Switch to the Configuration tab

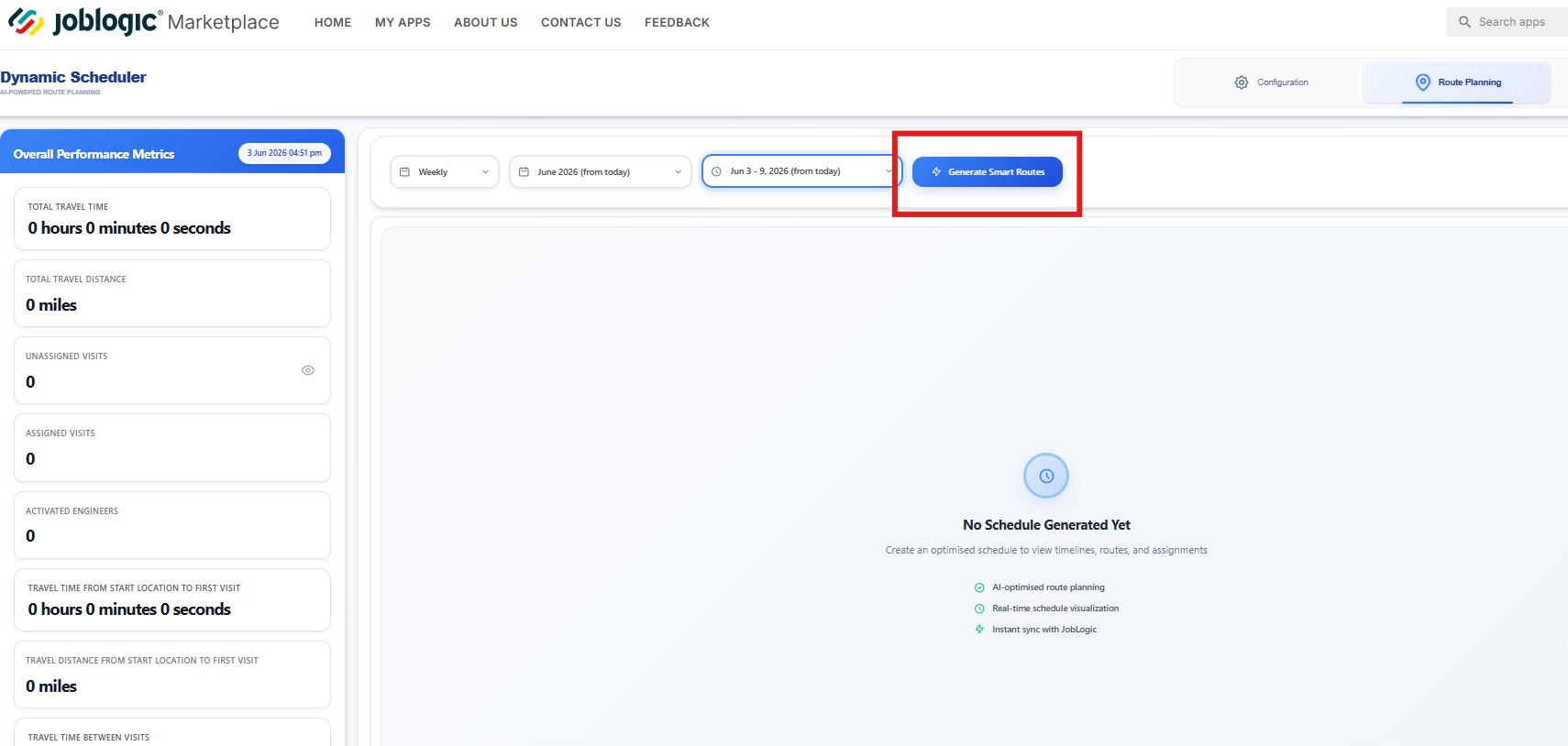pos(1271,82)
